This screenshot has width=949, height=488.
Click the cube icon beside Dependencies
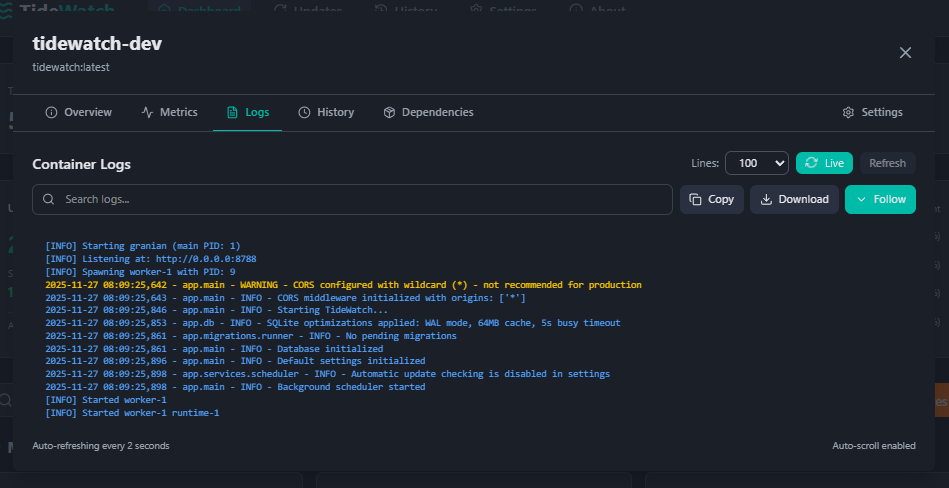389,113
